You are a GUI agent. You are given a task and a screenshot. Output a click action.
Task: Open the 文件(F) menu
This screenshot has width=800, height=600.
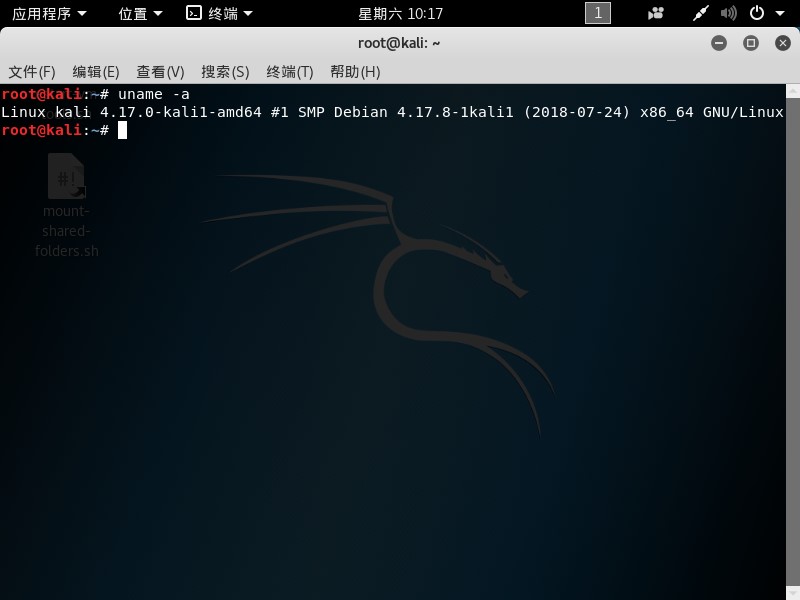(x=32, y=72)
